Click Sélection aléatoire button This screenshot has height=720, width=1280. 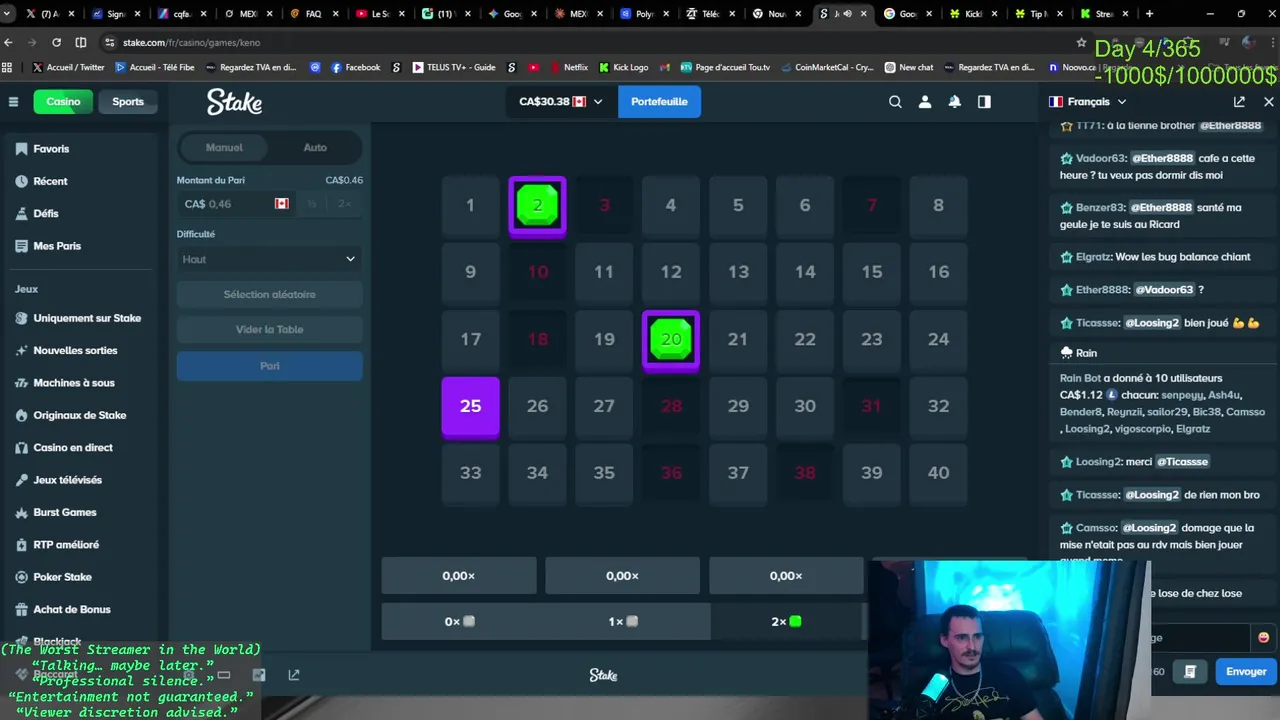tap(269, 294)
